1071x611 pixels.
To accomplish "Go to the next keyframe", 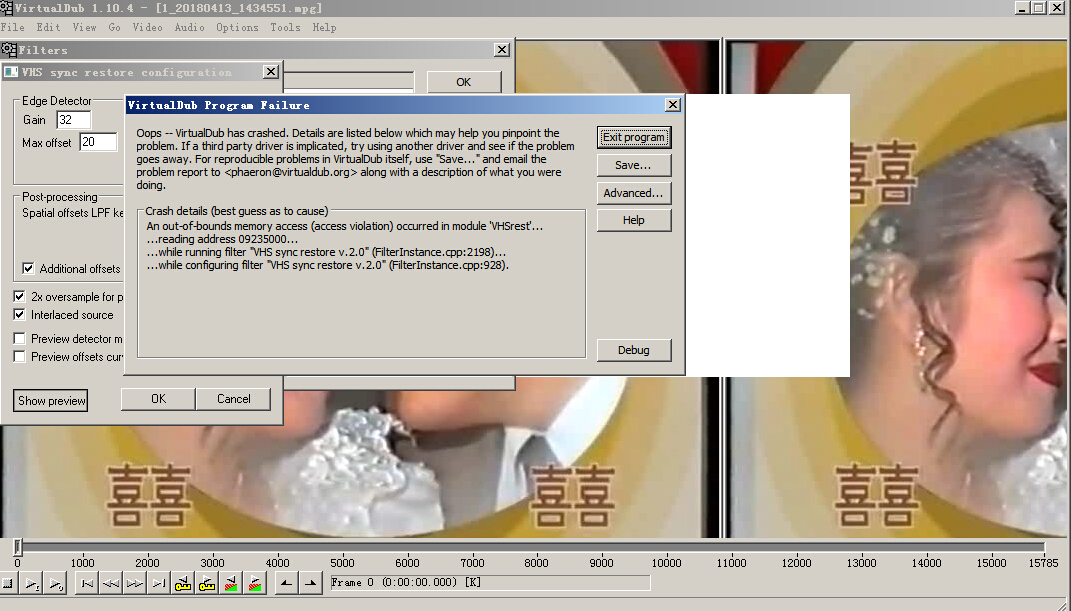I will (206, 584).
